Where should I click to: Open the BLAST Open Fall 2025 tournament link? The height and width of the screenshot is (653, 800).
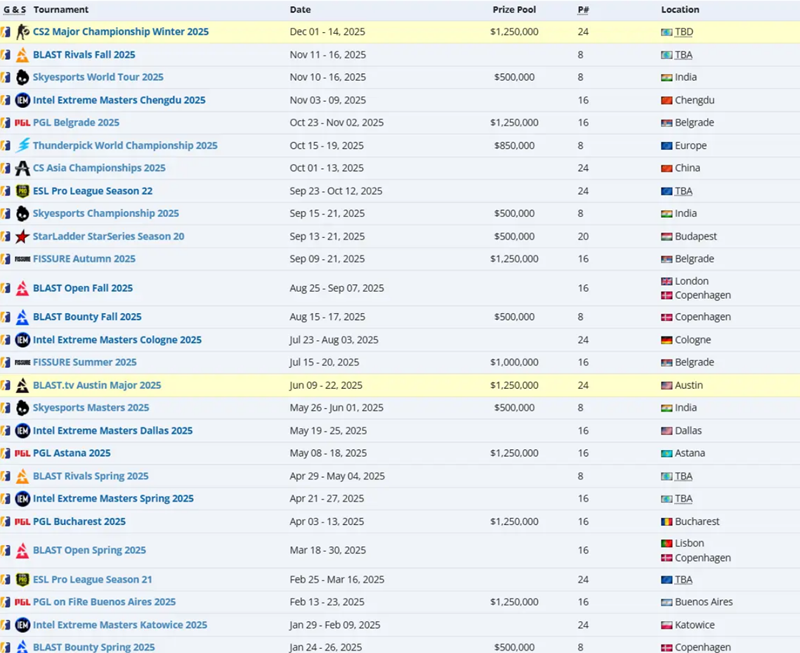tap(82, 288)
